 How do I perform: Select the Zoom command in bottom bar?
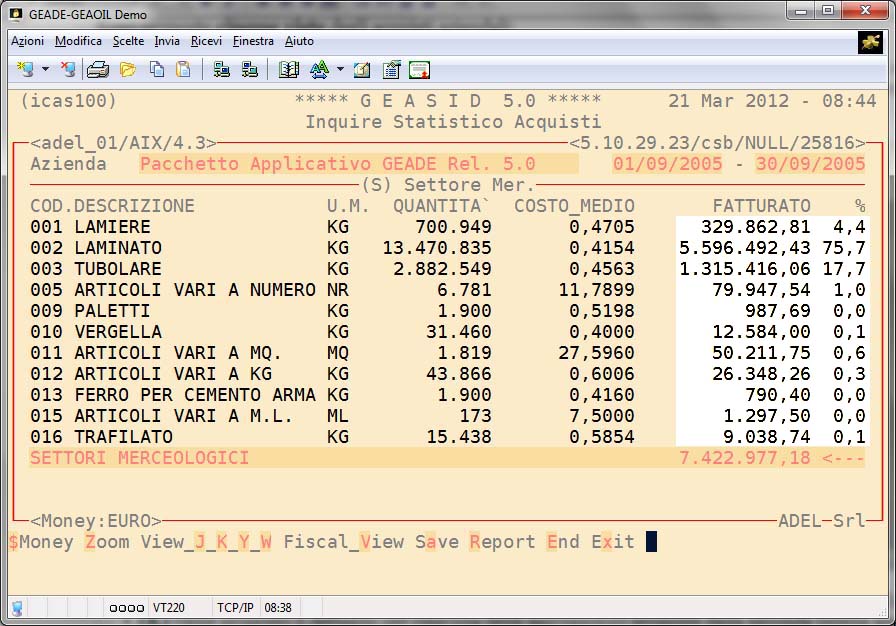(107, 542)
